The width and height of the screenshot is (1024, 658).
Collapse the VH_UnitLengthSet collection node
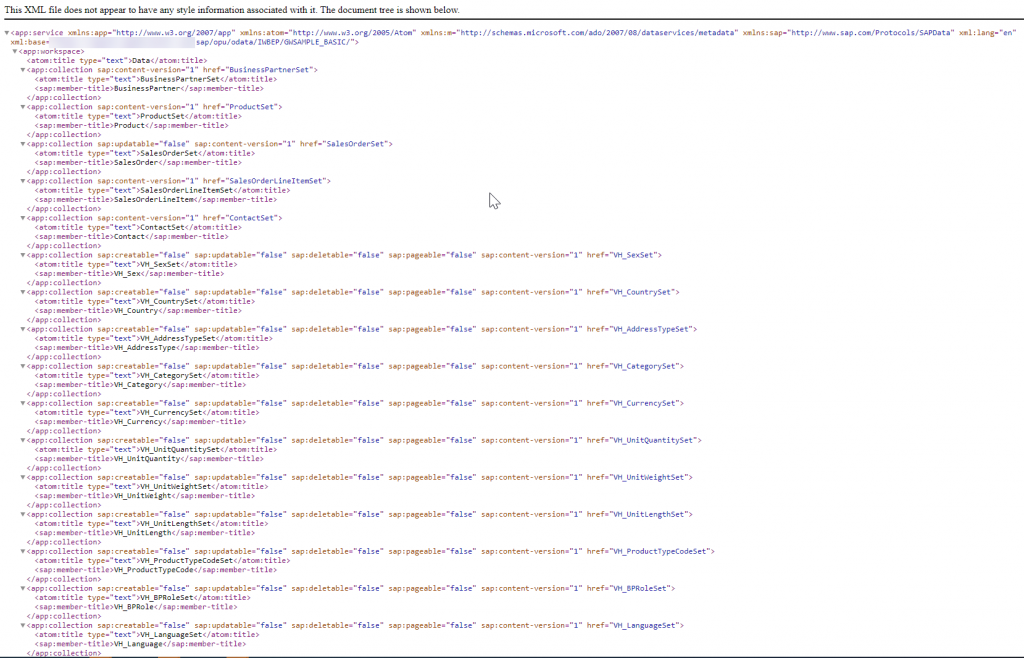point(22,514)
